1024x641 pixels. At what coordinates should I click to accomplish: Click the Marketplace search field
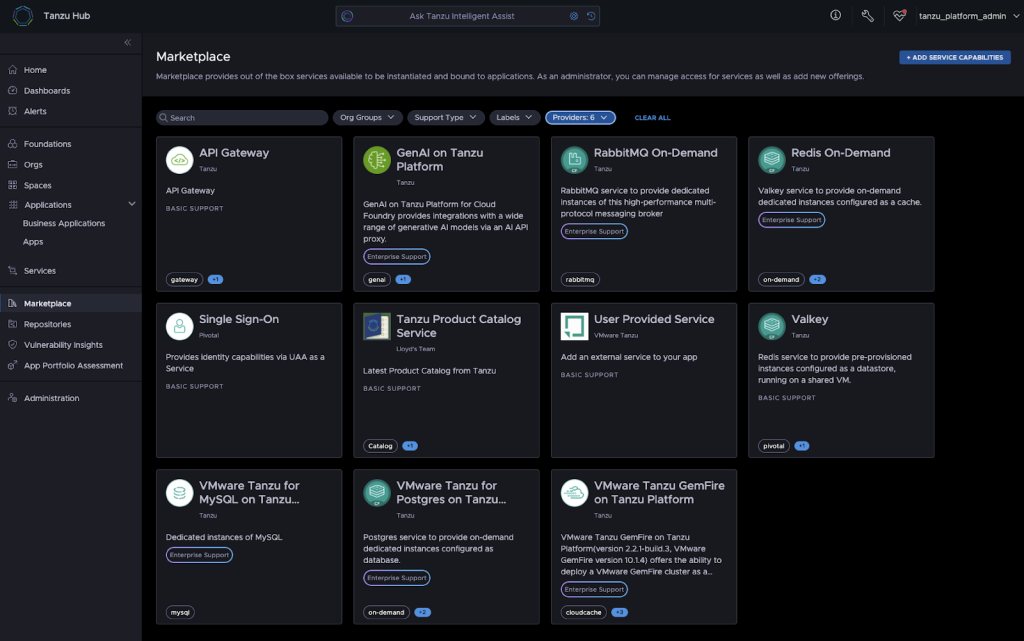242,118
